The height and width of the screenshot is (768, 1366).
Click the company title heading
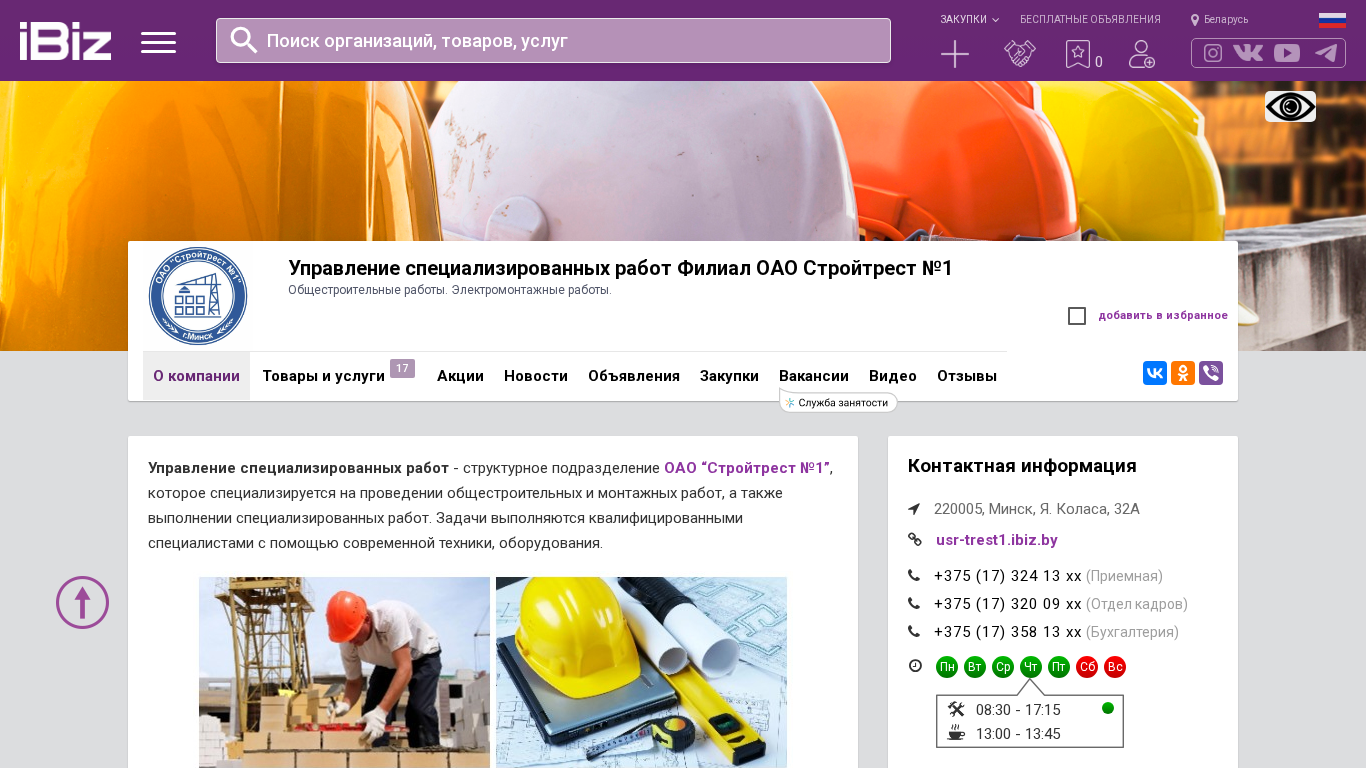coord(620,268)
